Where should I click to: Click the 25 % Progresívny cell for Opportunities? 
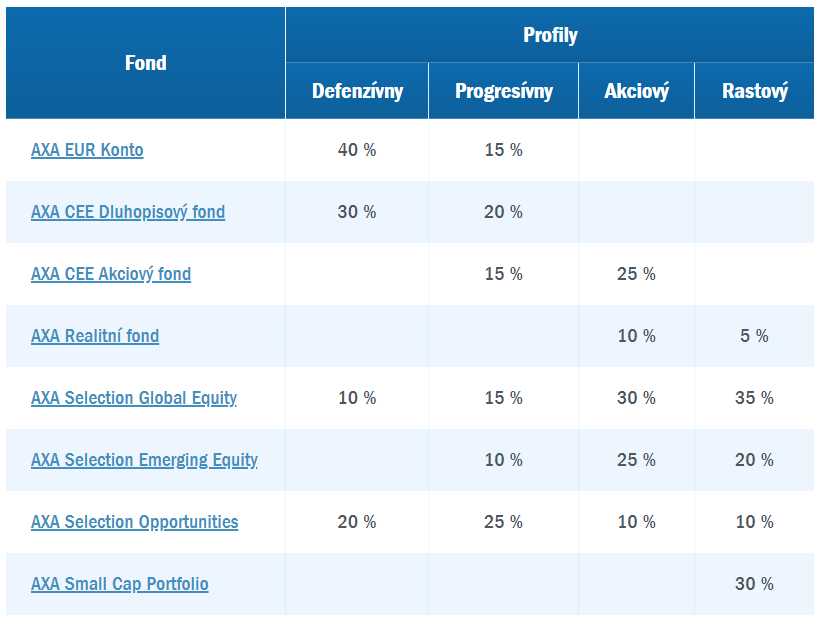(503, 522)
